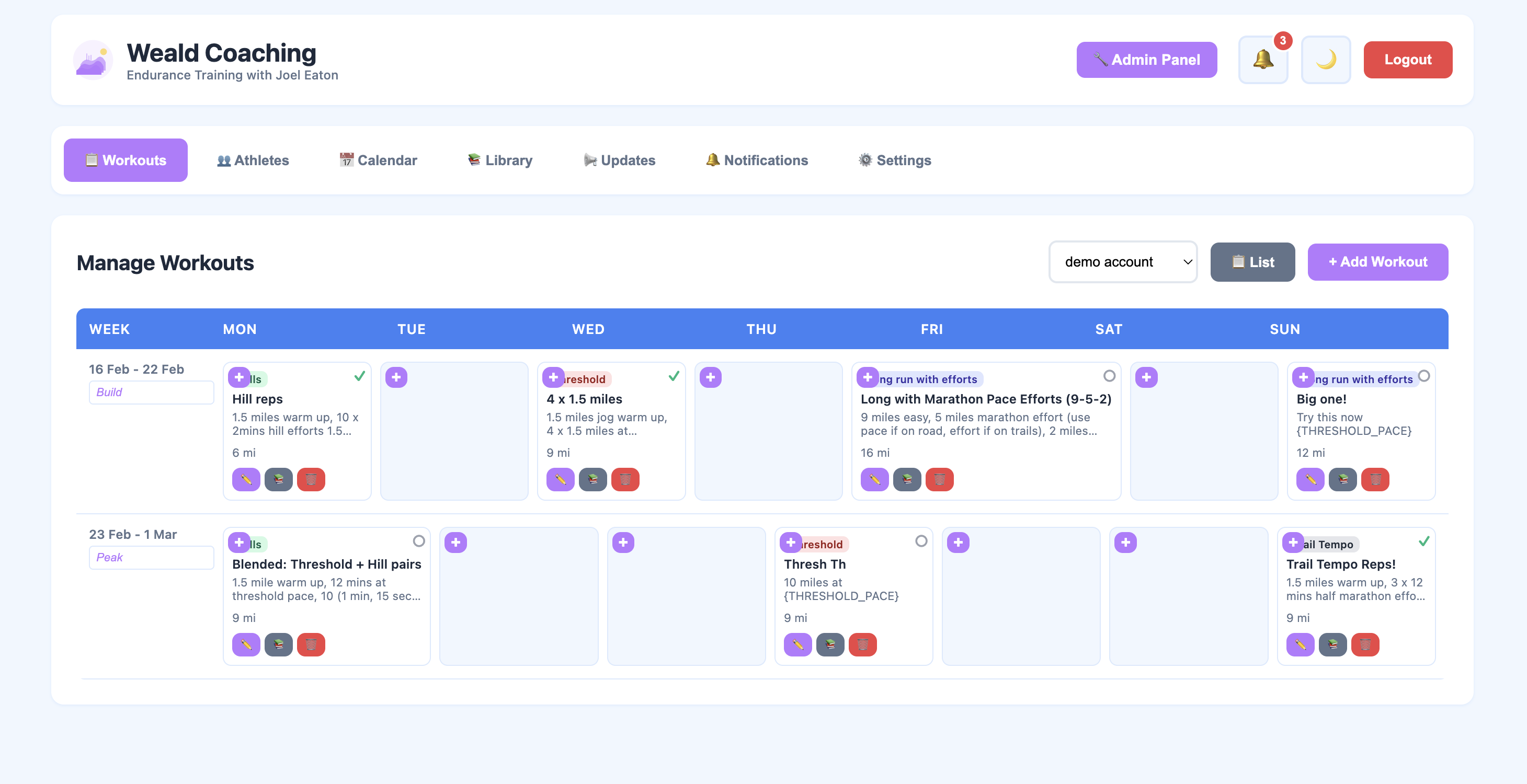Viewport: 1527px width, 784px height.
Task: Edit Long with Marathon Pace Efforts using pencil icon
Action: pos(874,479)
